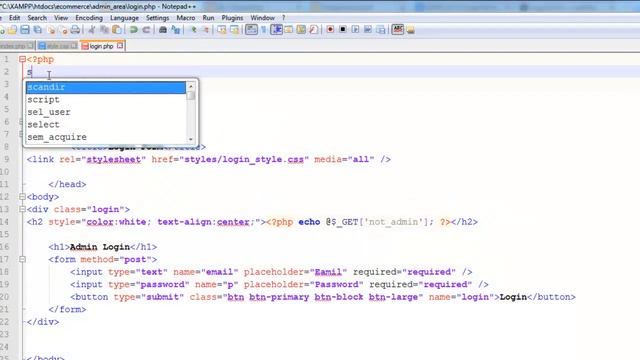Screen dimensions: 640x360
Task: Open the Encoding menu
Action: click(89, 18)
